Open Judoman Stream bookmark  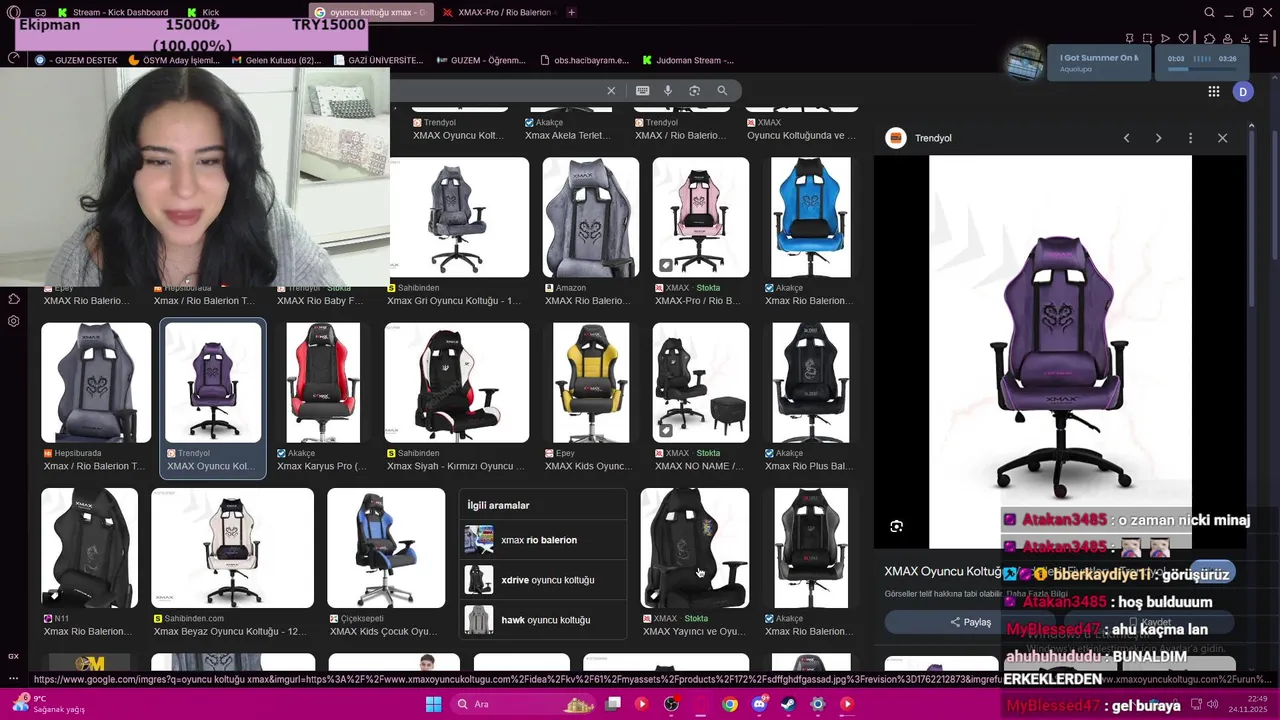pyautogui.click(x=686, y=60)
